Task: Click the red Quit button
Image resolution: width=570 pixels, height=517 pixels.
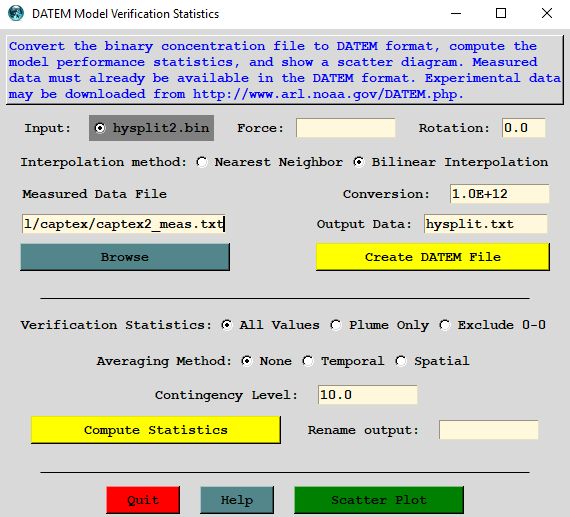Action: (143, 500)
